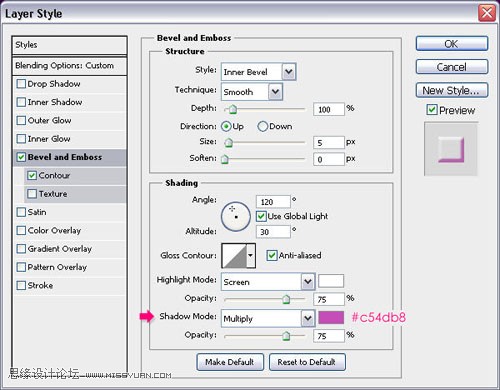Click the Size value input field
500x390 pixels.
[328, 142]
